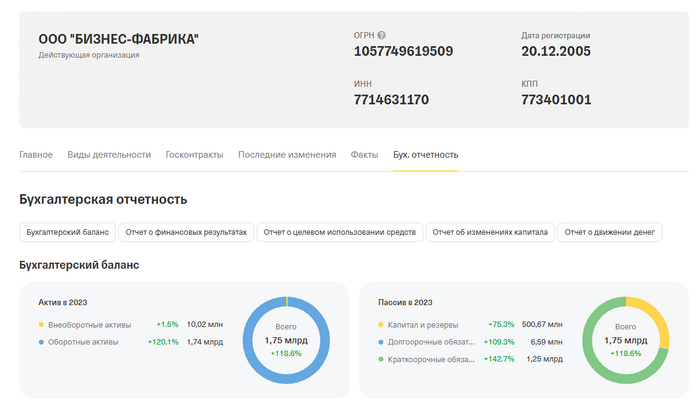Open Отчет о финансовых результатах
The width and height of the screenshot is (700, 404).
click(186, 232)
